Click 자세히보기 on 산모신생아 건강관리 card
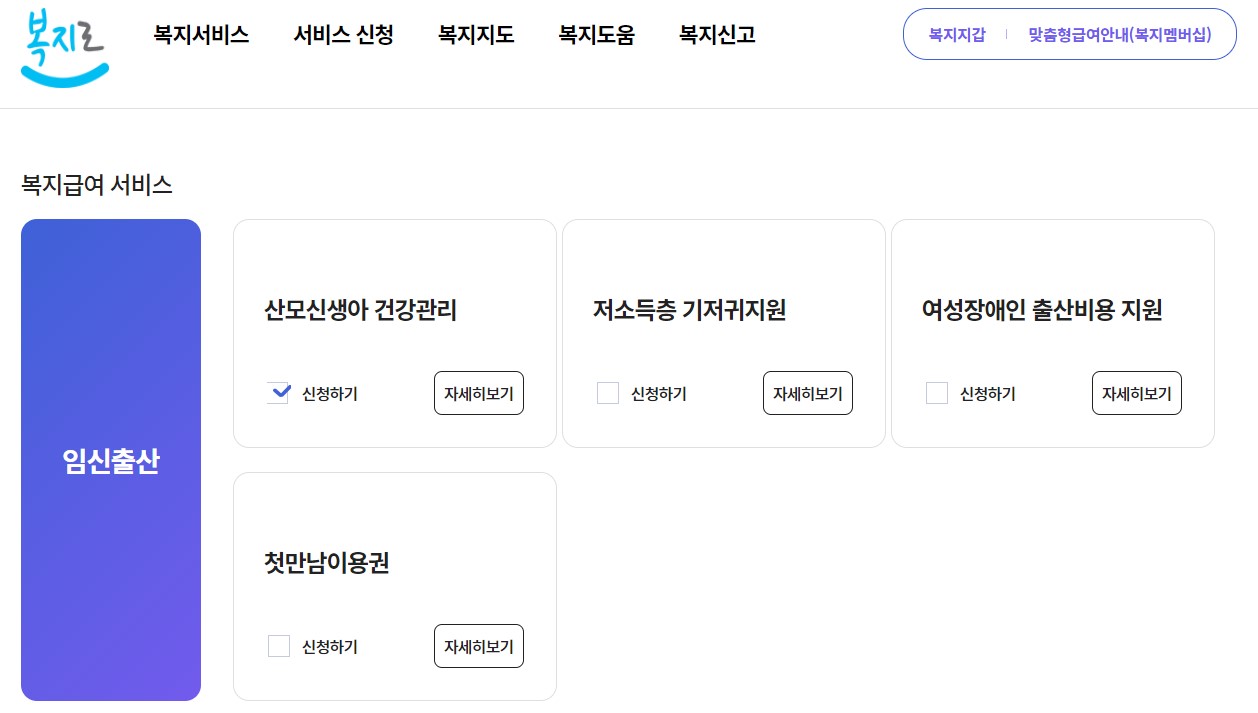This screenshot has height=713, width=1258. pos(478,393)
